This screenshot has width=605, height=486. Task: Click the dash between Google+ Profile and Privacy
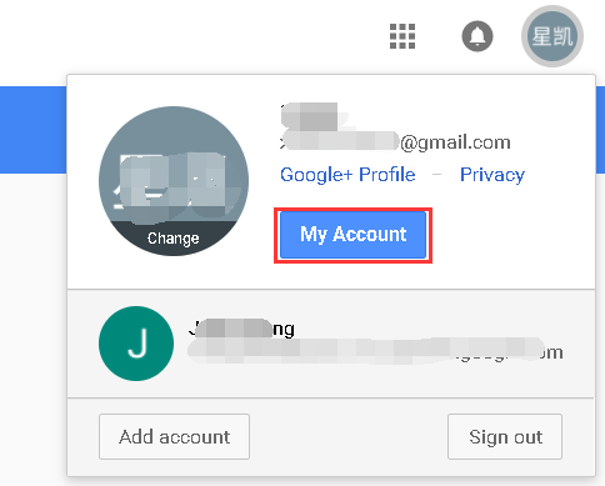tap(437, 175)
